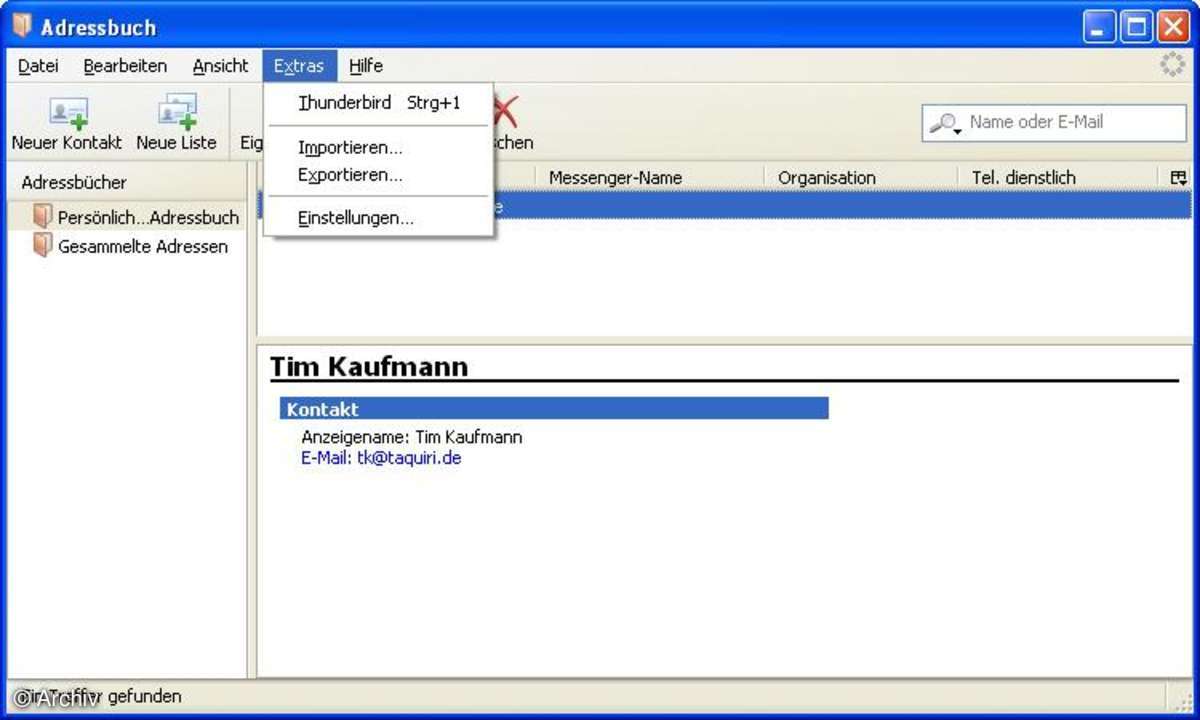Click the Gesammelte Adressen book icon
This screenshot has width=1200, height=720.
pos(42,245)
